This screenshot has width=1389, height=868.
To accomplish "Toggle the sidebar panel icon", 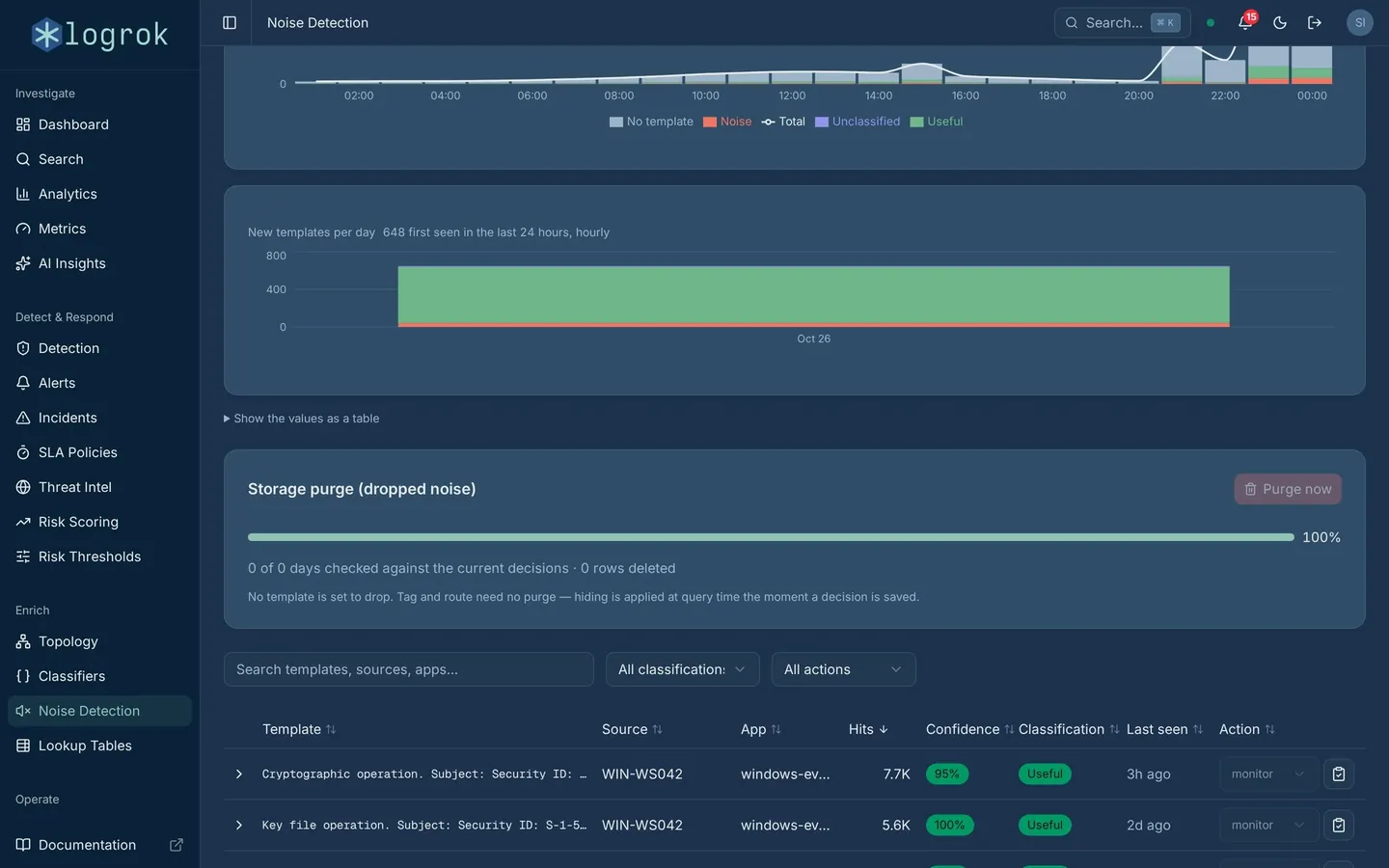I will pos(230,22).
